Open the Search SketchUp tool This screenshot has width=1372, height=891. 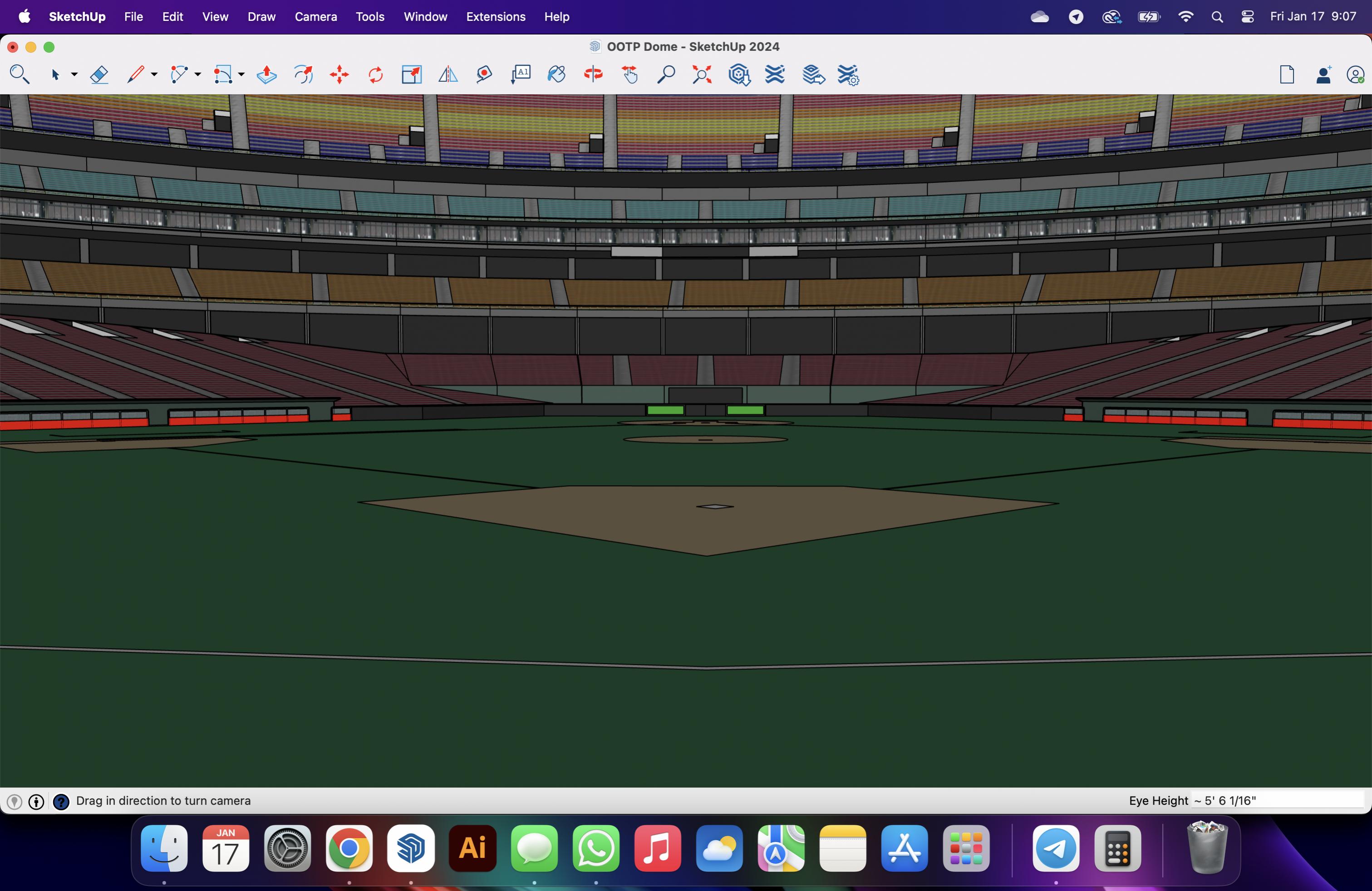click(20, 75)
